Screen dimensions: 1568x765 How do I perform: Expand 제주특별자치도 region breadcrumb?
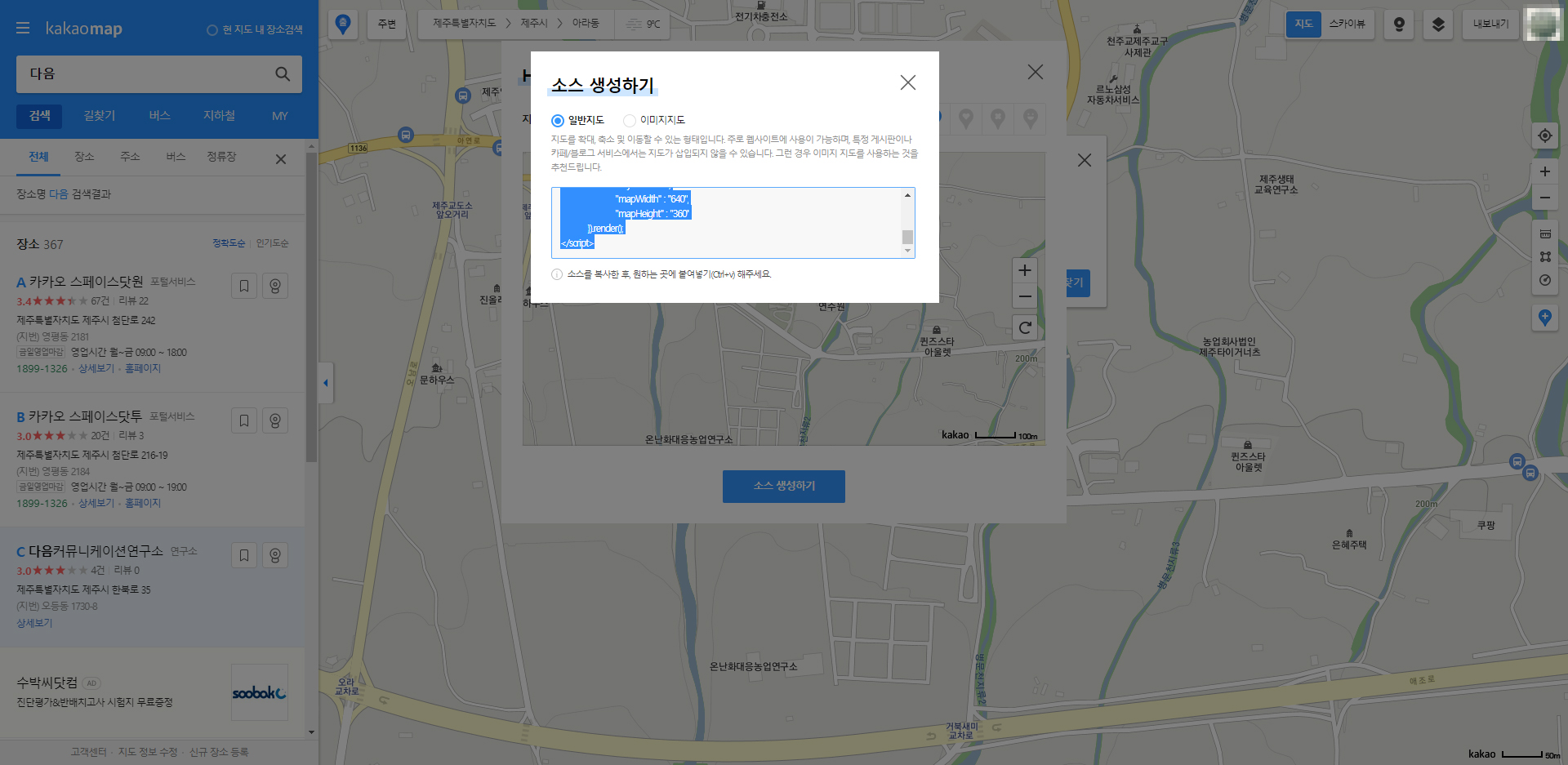(464, 24)
